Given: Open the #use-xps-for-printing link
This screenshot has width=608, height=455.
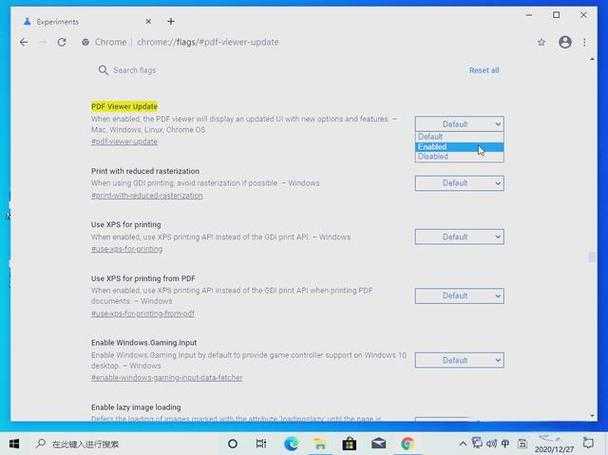Looking at the screenshot, I should (127, 249).
